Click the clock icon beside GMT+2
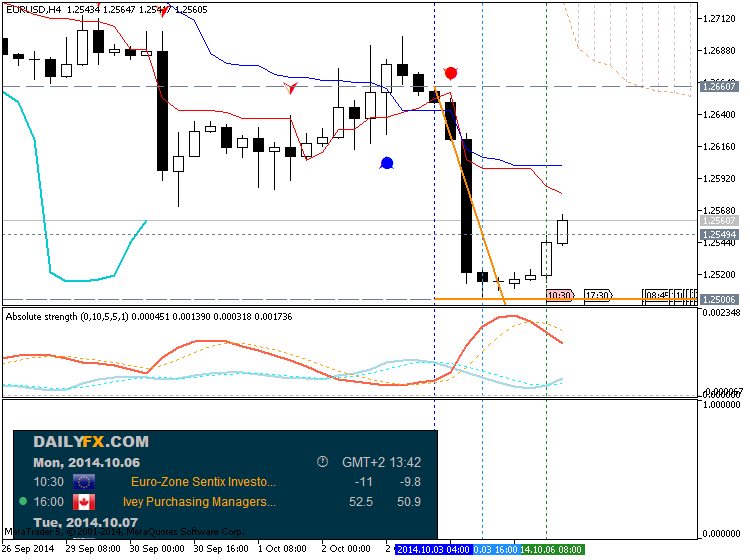Image resolution: width=750 pixels, height=560 pixels. (x=322, y=462)
